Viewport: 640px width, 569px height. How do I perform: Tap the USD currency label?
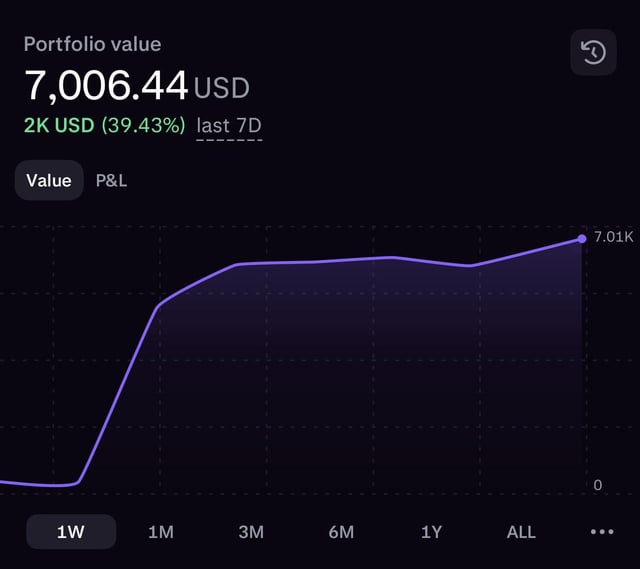tap(221, 88)
